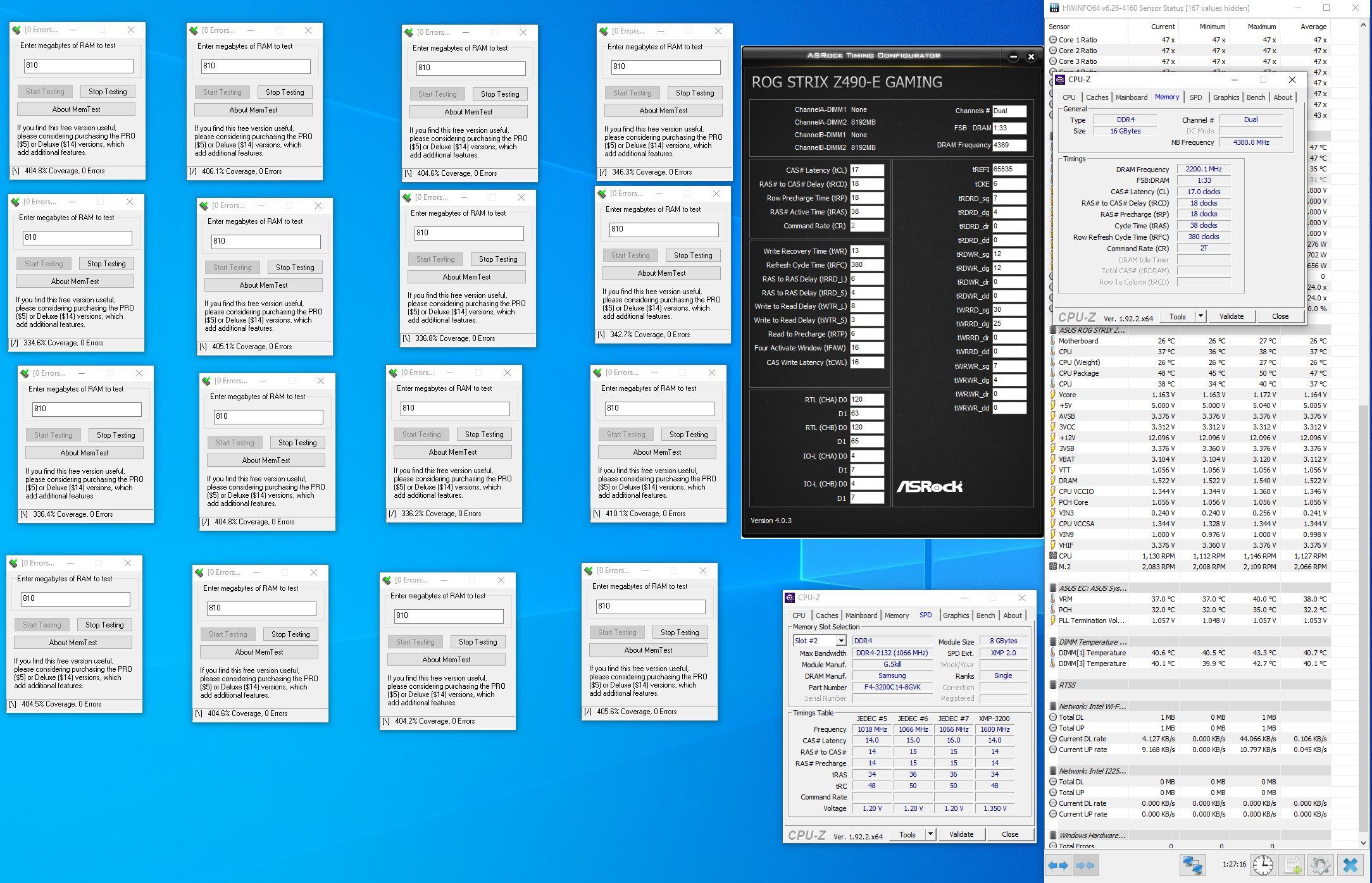Collapse ASUS ROG STRIX Z sensor group

[x=1053, y=330]
